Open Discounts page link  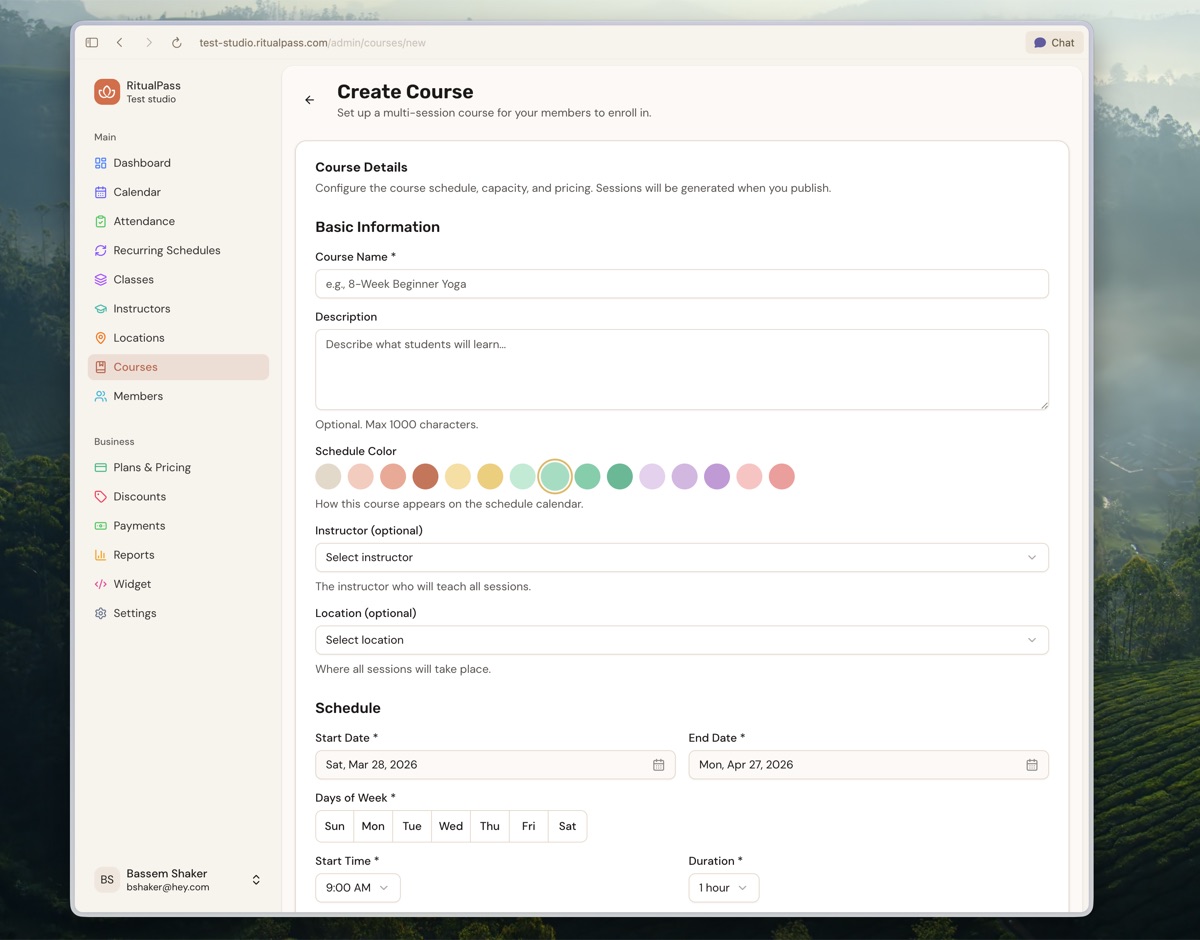coord(178,496)
